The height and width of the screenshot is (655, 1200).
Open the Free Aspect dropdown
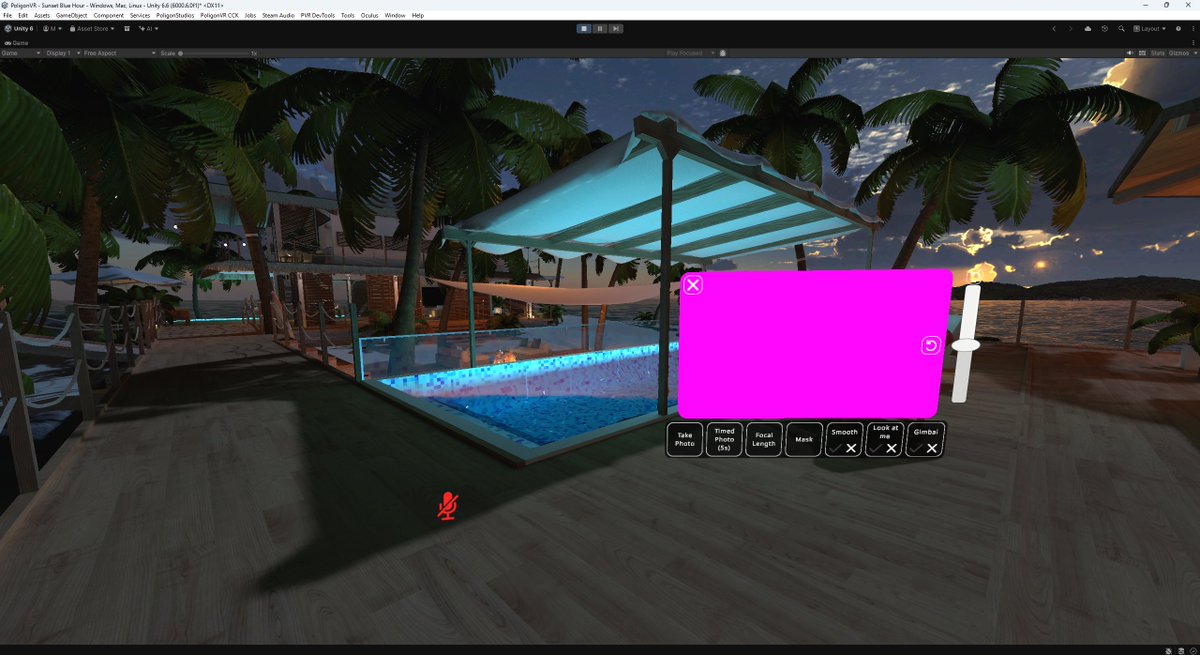click(119, 53)
